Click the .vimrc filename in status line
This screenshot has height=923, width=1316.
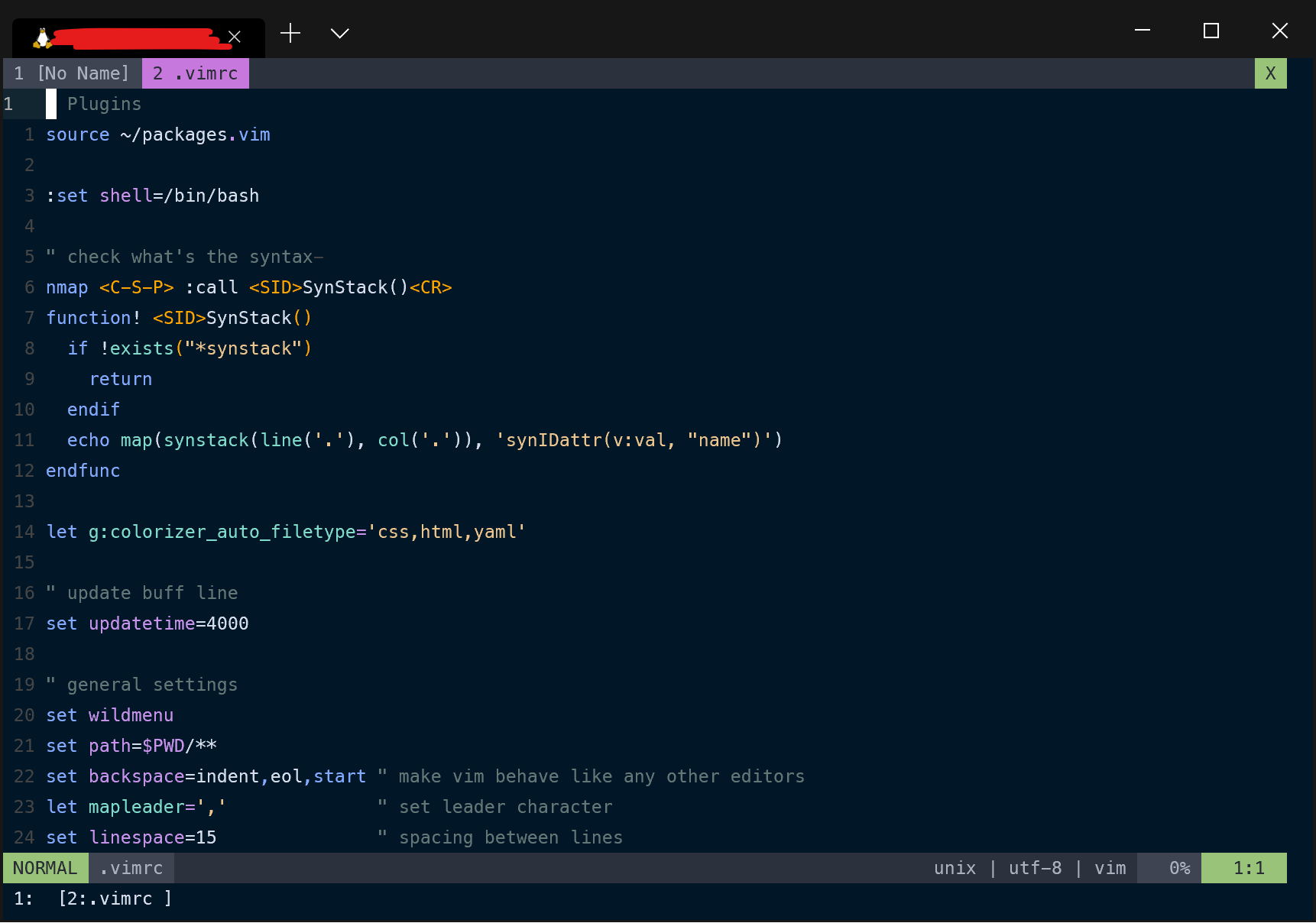tap(131, 868)
